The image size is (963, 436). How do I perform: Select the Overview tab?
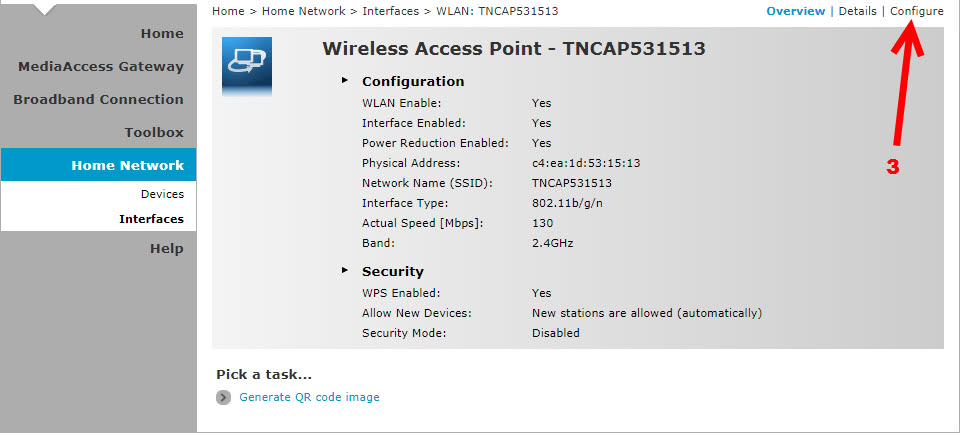(795, 11)
